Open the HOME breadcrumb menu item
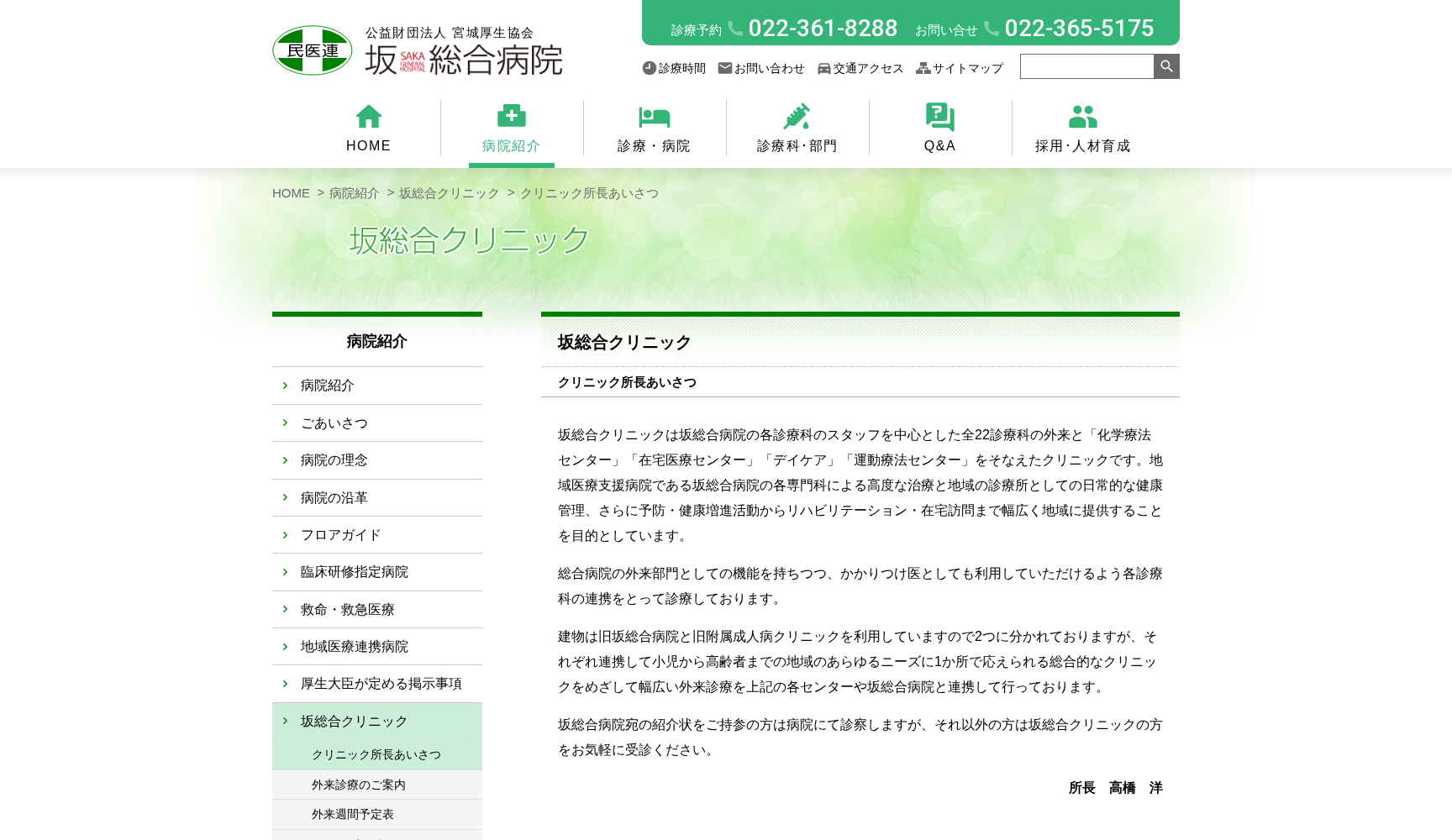This screenshot has width=1452, height=840. point(291,193)
